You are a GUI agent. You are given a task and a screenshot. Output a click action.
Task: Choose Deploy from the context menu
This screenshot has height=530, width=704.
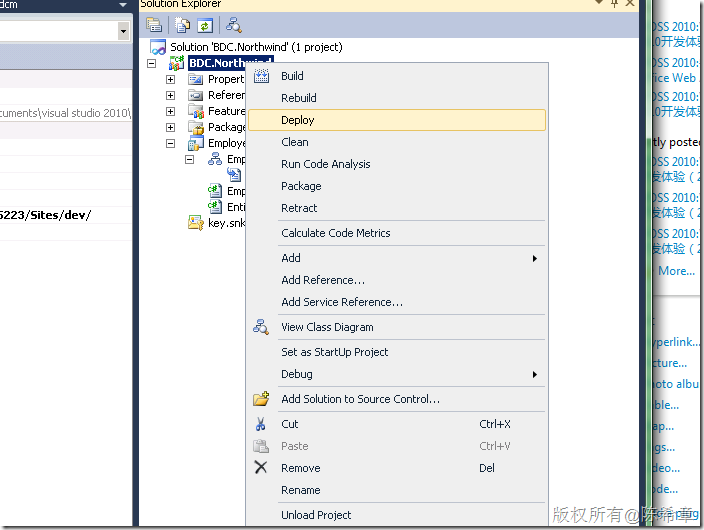point(397,120)
